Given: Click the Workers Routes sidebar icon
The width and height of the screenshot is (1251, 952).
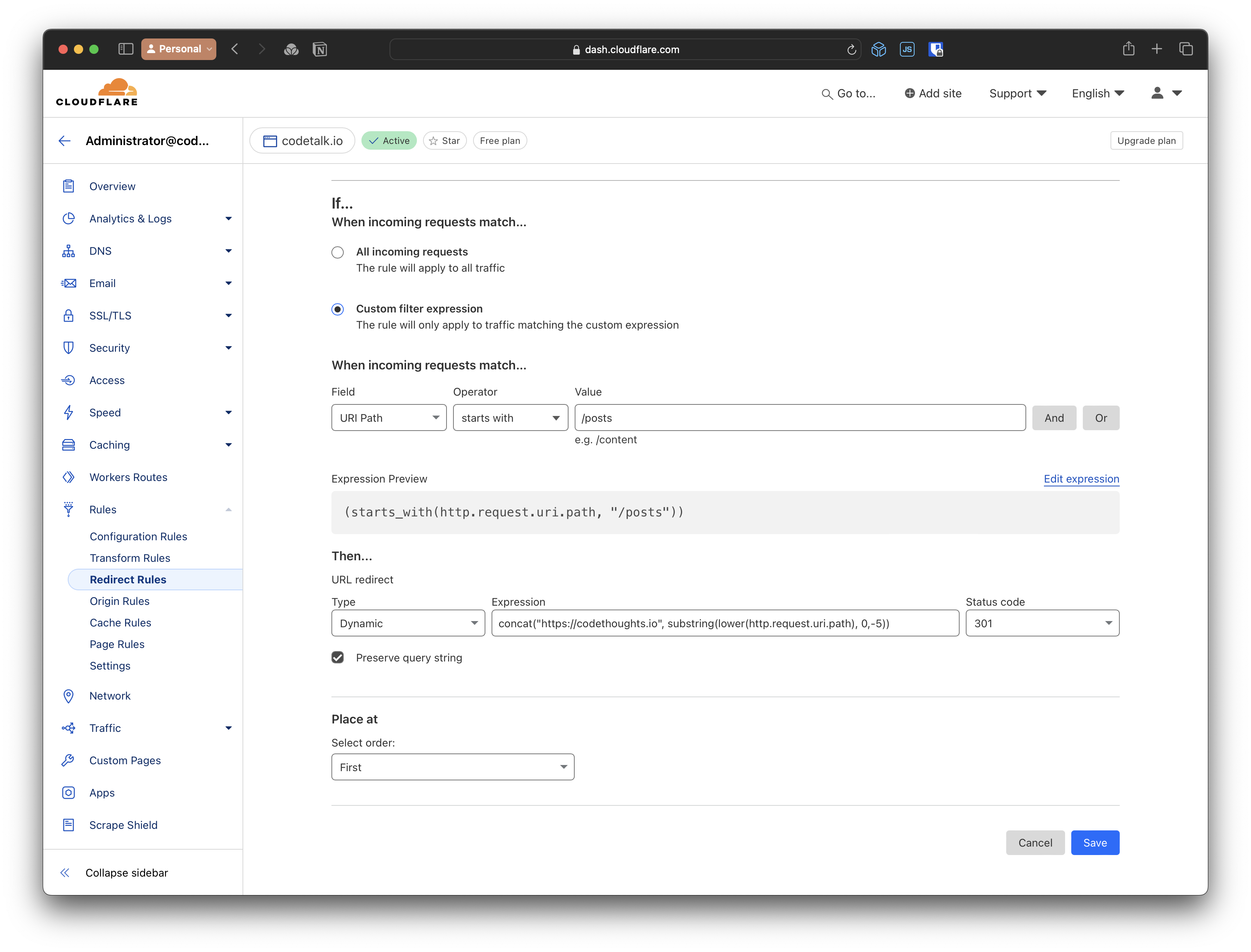Looking at the screenshot, I should (69, 477).
